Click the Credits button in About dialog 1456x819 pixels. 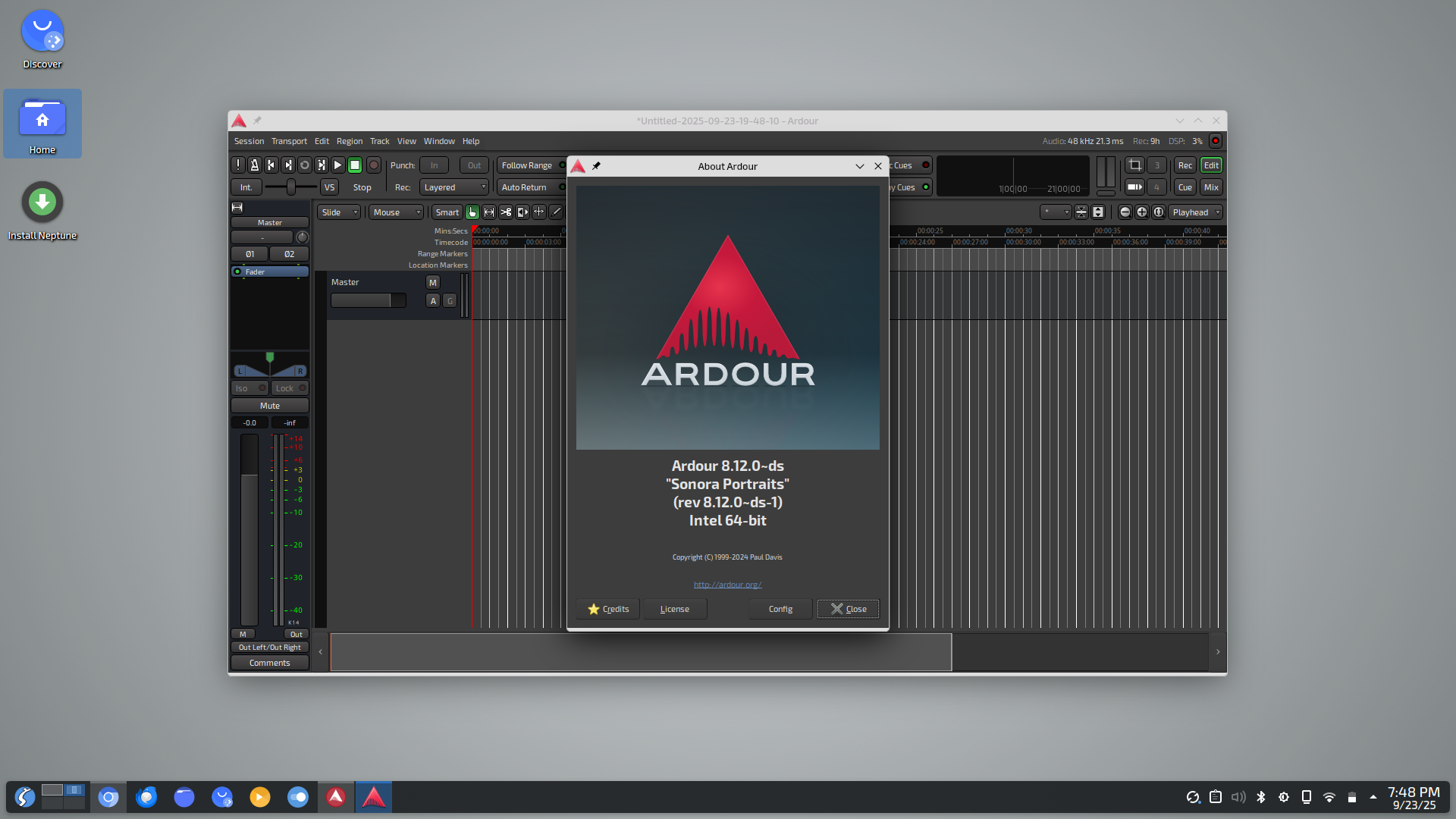(608, 609)
